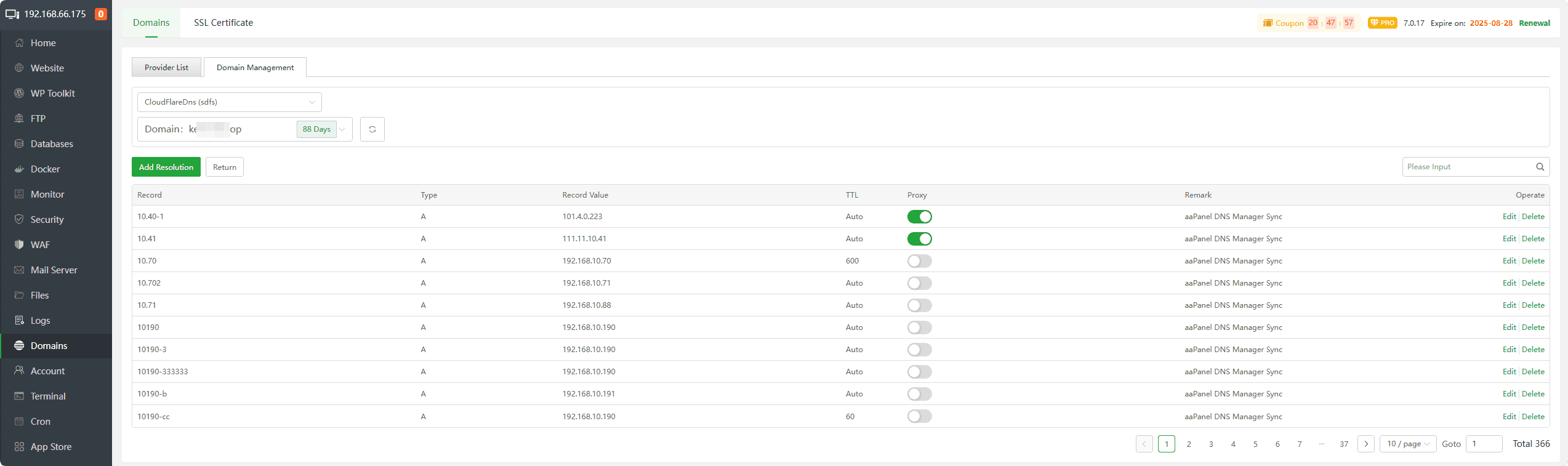Delete the 10.41 record
The height and width of the screenshot is (466, 1568).
(x=1533, y=239)
